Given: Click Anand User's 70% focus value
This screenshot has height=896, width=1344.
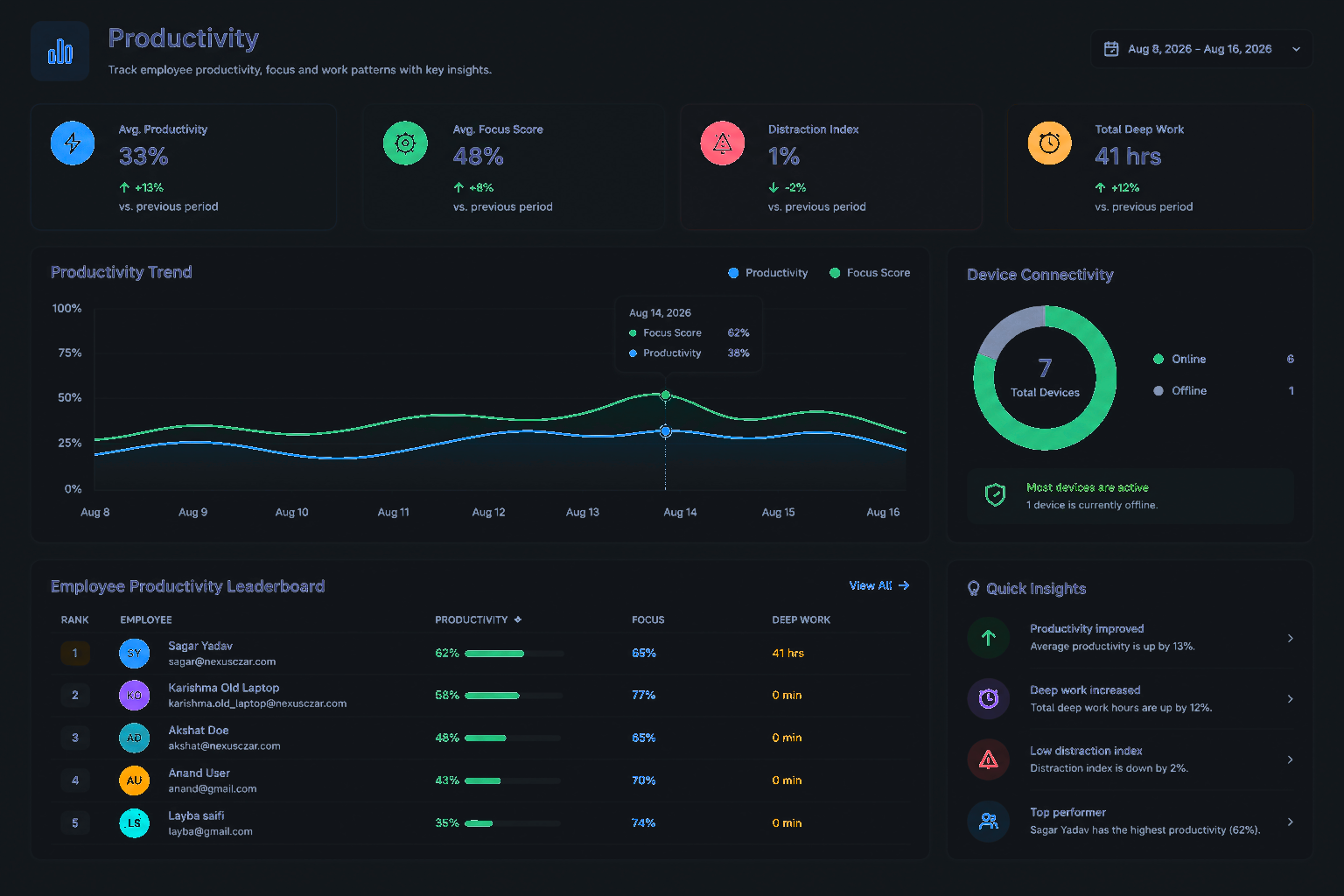Looking at the screenshot, I should pos(644,780).
